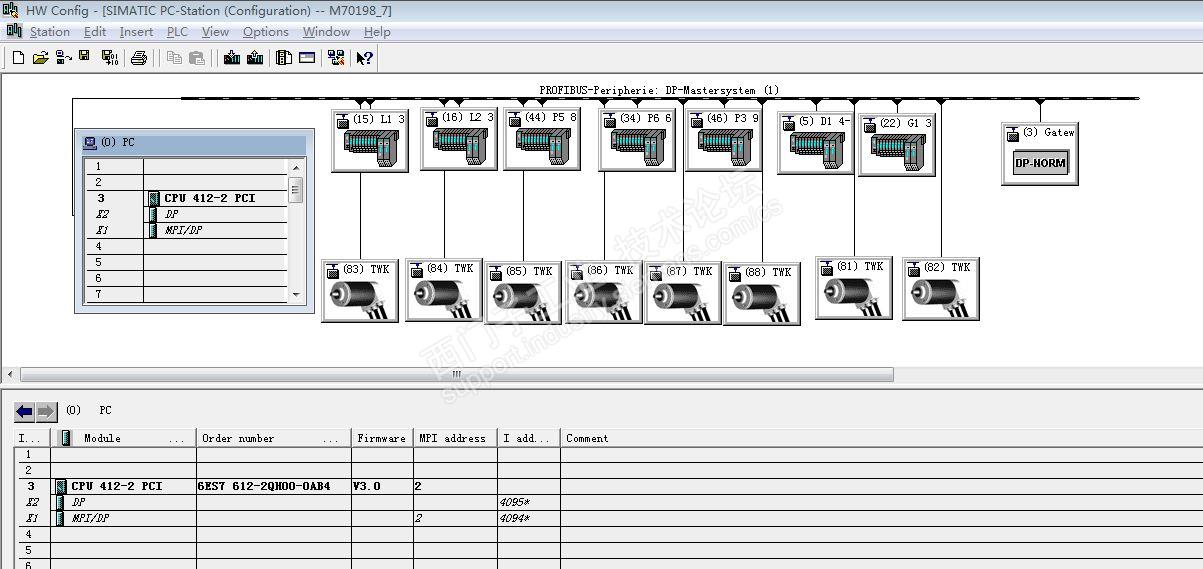Screen dimensions: 1203x569
Task: Open the Insert menu
Action: coord(136,32)
